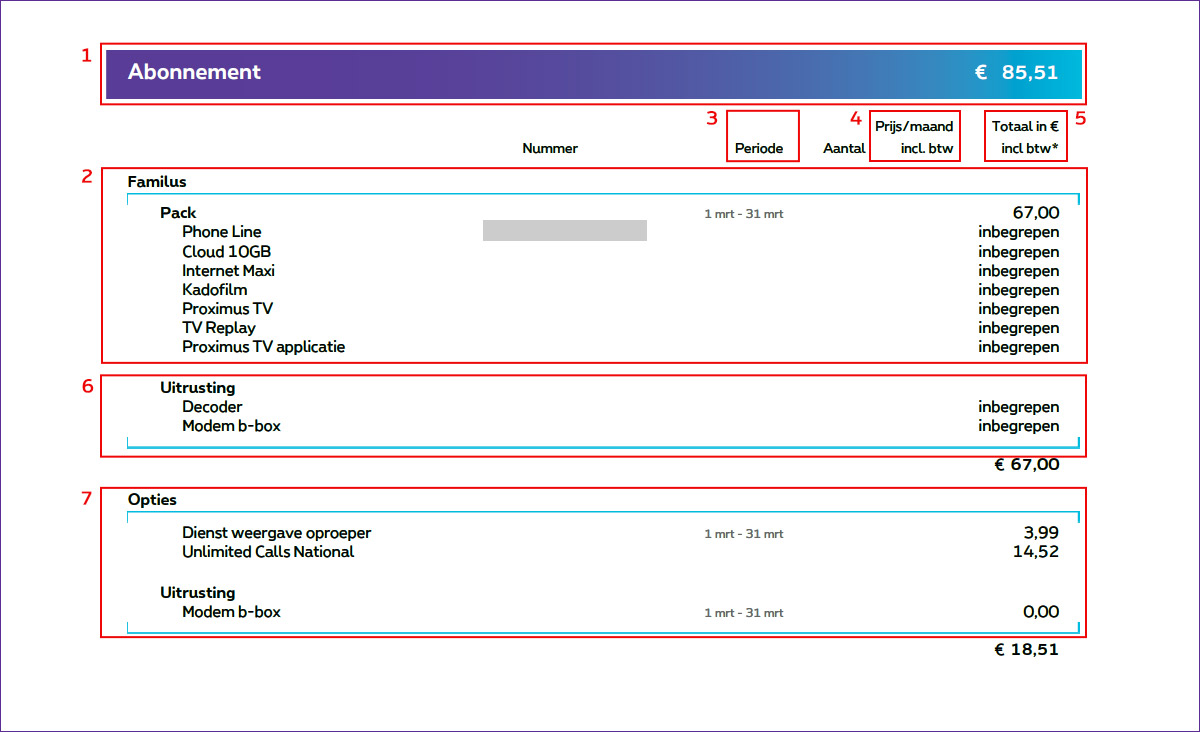The height and width of the screenshot is (732, 1200).
Task: Click the Unlimited Calls National line
Action: point(268,552)
